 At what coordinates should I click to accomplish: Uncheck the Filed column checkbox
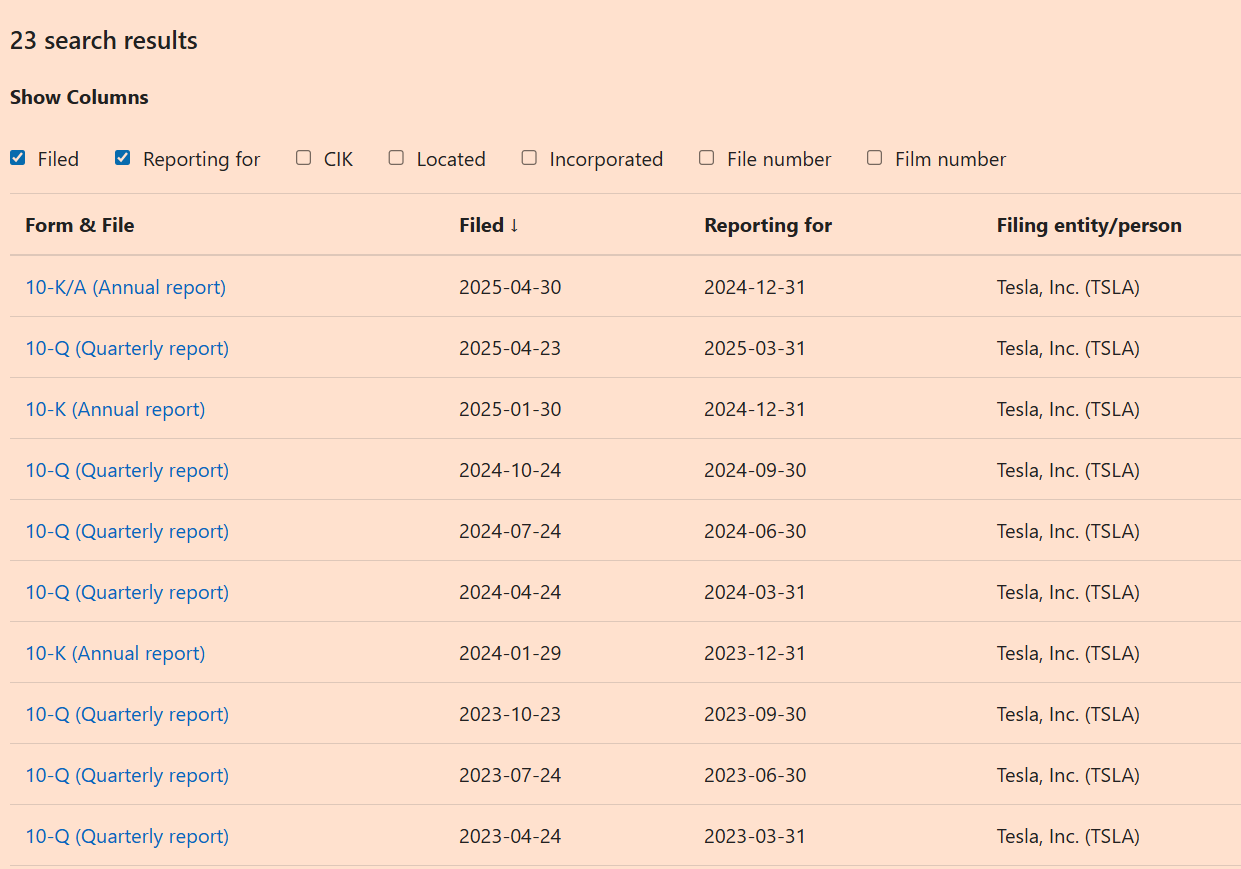pyautogui.click(x=18, y=158)
